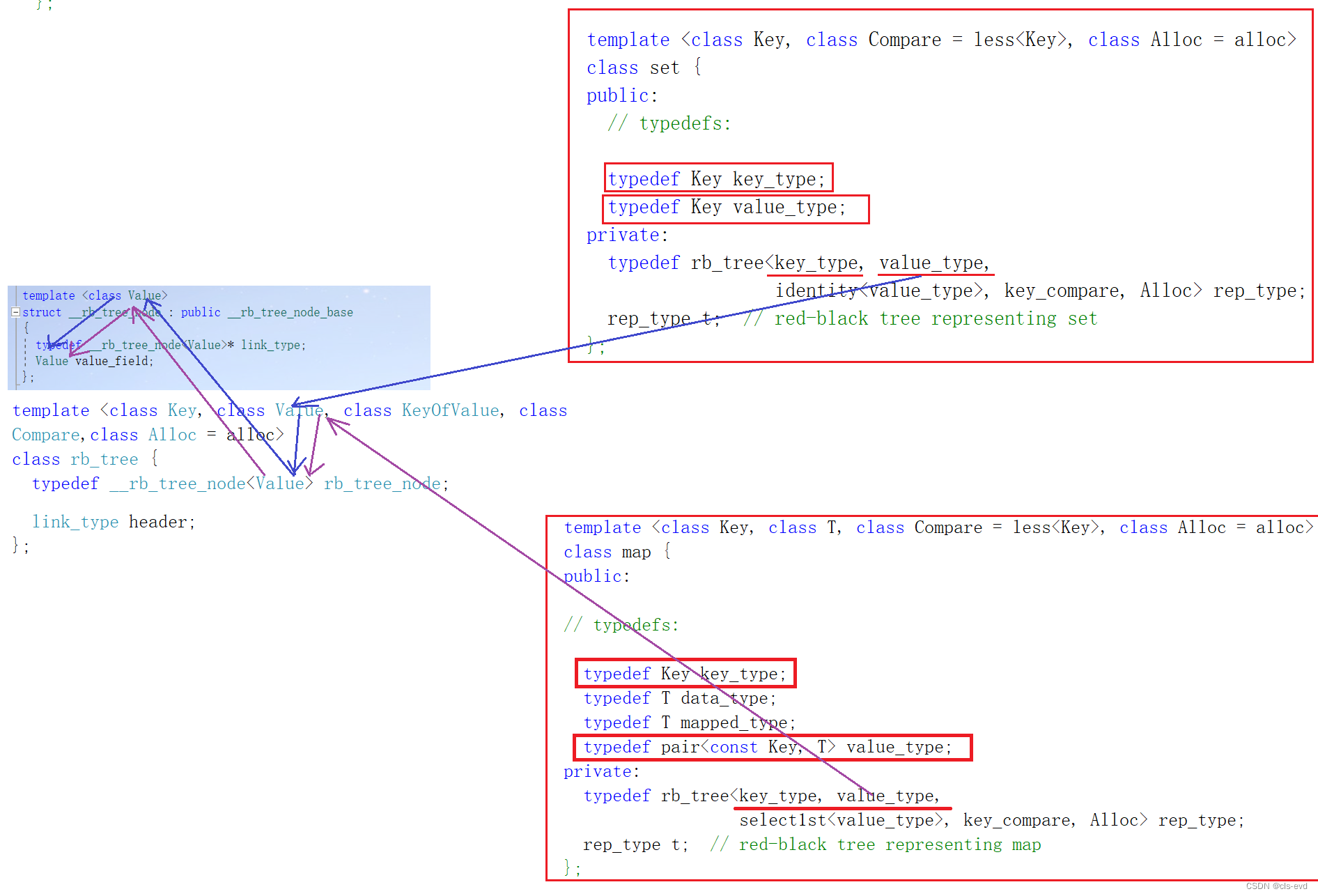Click "typedef T mapped_type;" line in map
Screen dimensions: 1318x896
690,722
